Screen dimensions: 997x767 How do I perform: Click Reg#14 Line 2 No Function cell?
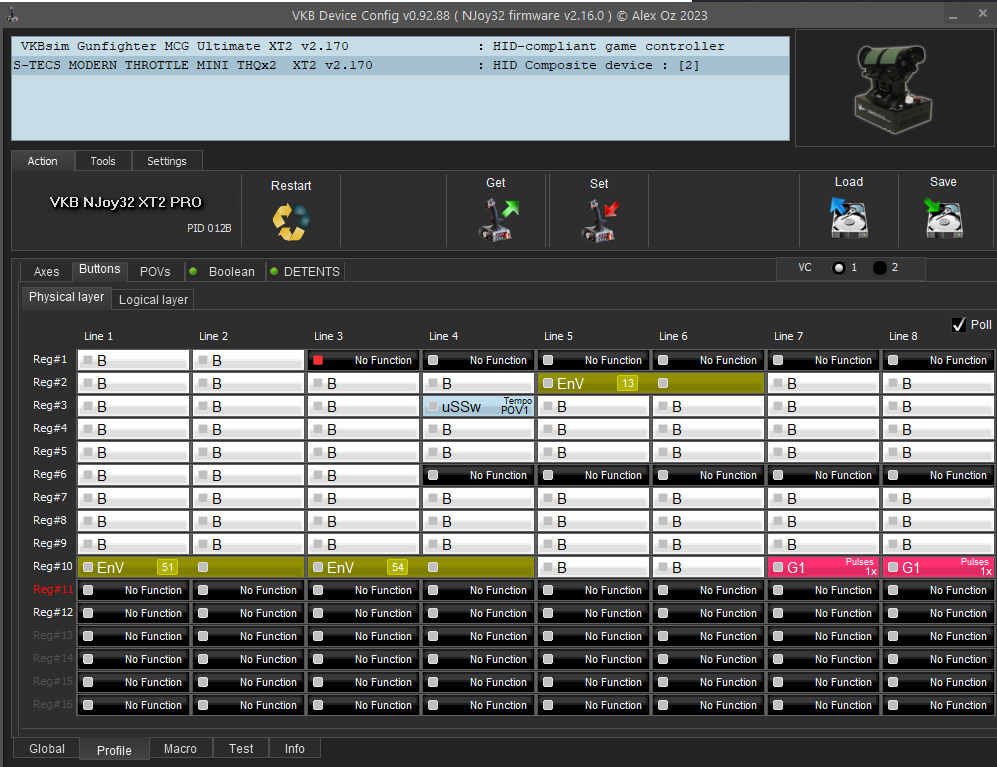coord(249,660)
